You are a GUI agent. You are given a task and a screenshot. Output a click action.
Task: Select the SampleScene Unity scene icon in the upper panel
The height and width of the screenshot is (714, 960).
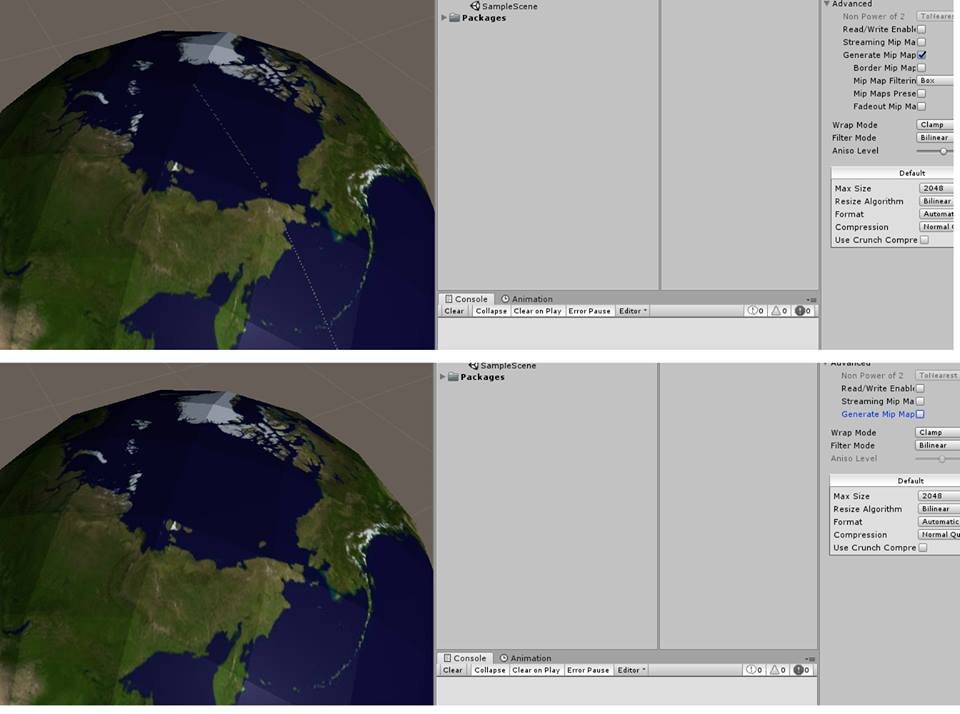(476, 6)
